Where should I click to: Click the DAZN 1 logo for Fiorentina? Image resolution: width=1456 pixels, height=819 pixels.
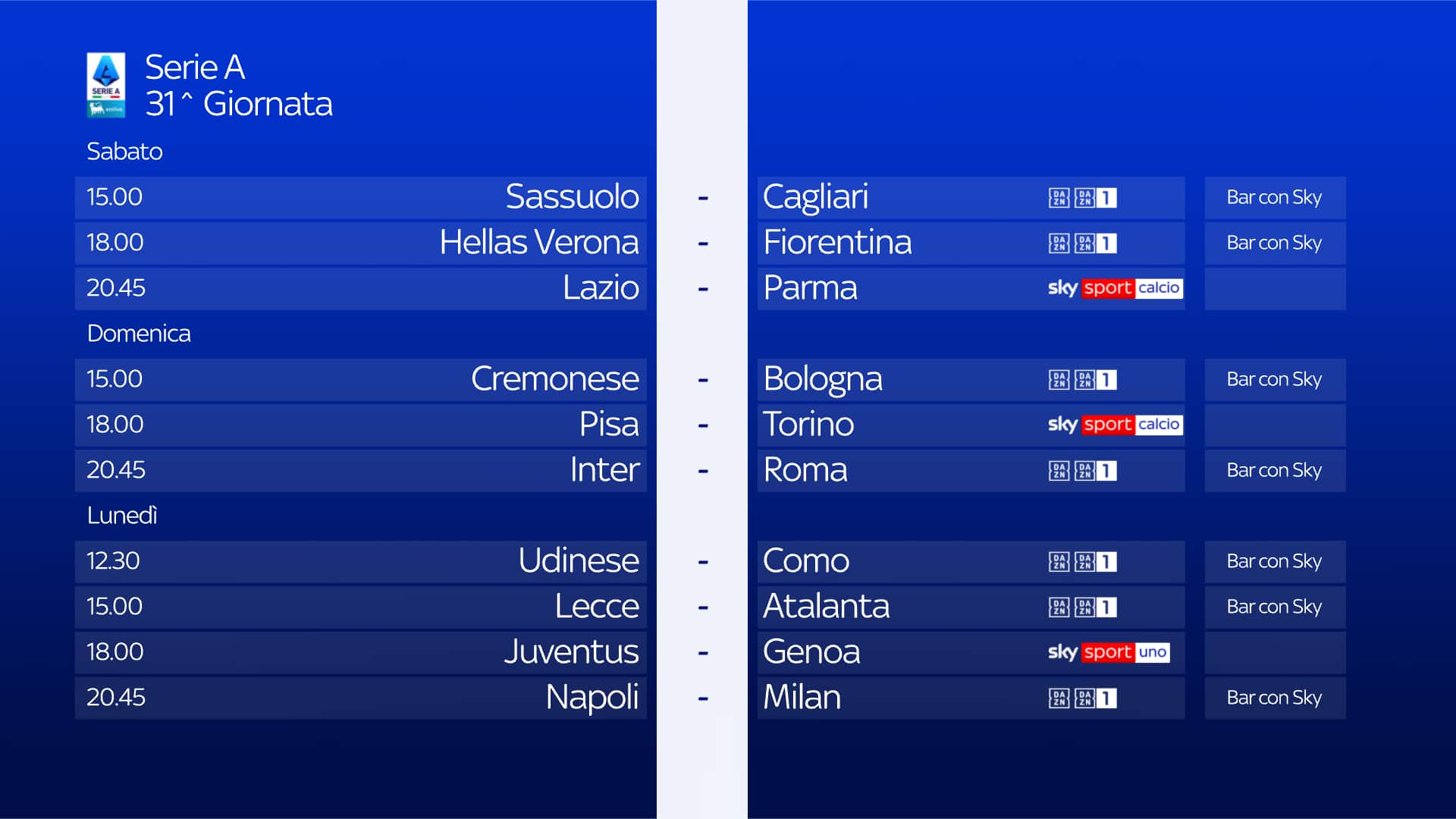point(1096,243)
